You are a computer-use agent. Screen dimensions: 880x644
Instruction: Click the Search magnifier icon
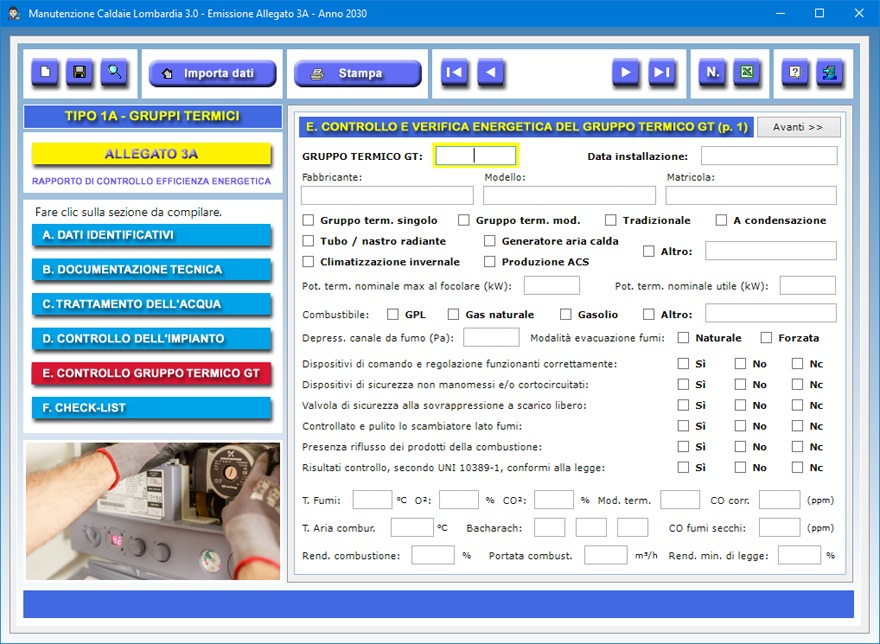pos(114,72)
